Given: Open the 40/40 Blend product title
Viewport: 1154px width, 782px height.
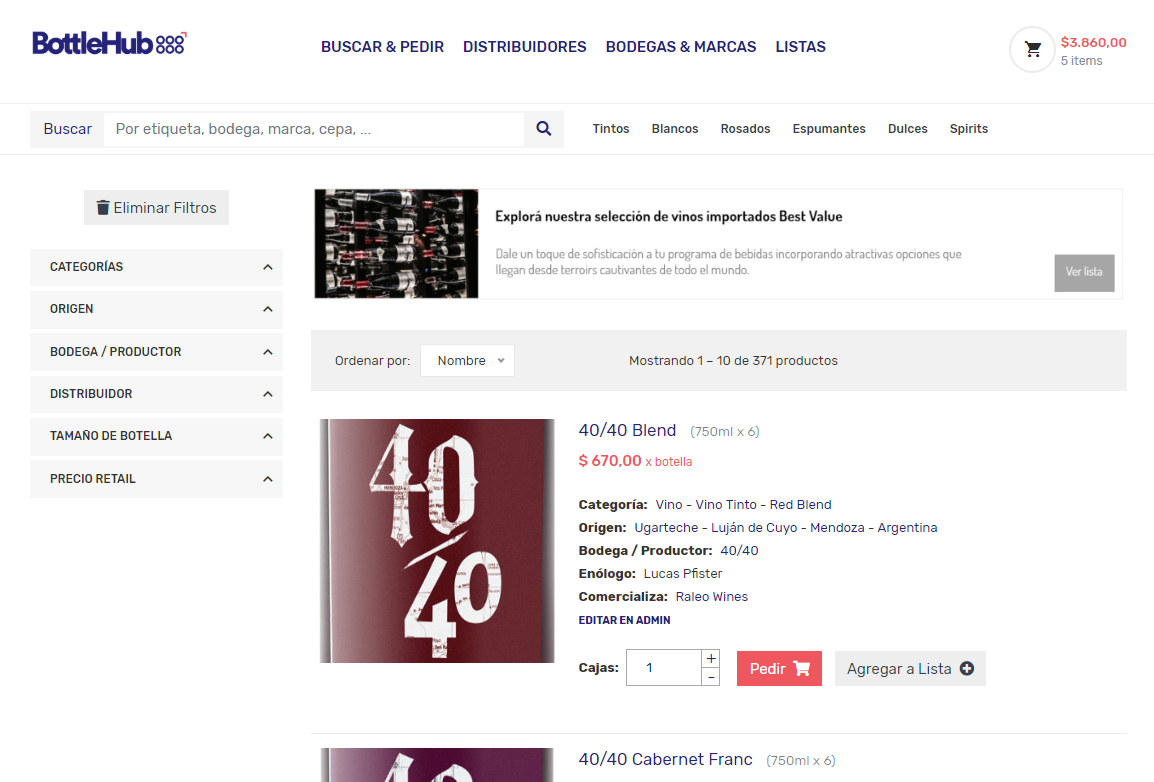Looking at the screenshot, I should tap(627, 430).
